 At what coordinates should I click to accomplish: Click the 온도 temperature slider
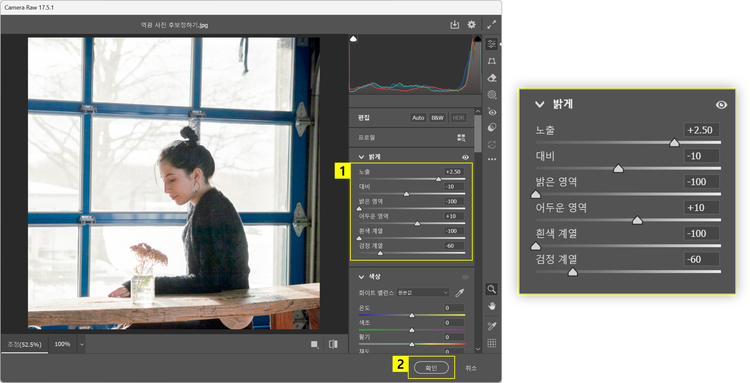pyautogui.click(x=412, y=315)
